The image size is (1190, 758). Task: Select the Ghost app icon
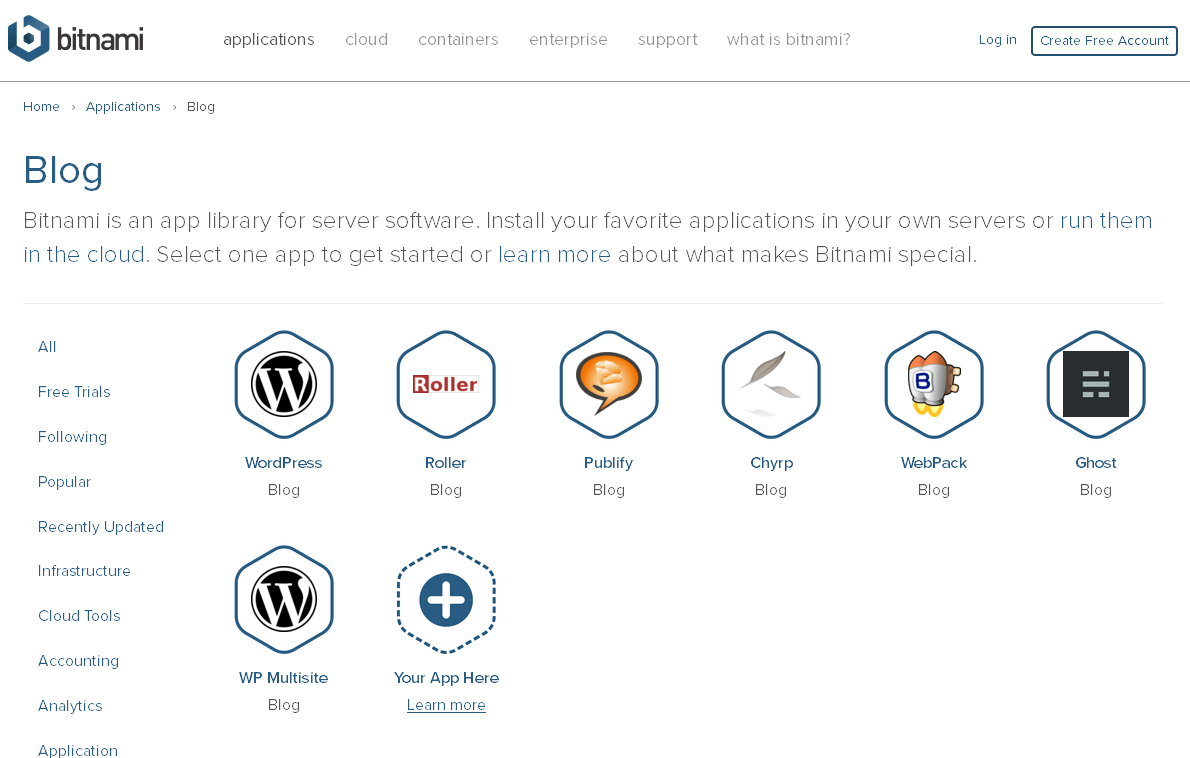tap(1096, 384)
